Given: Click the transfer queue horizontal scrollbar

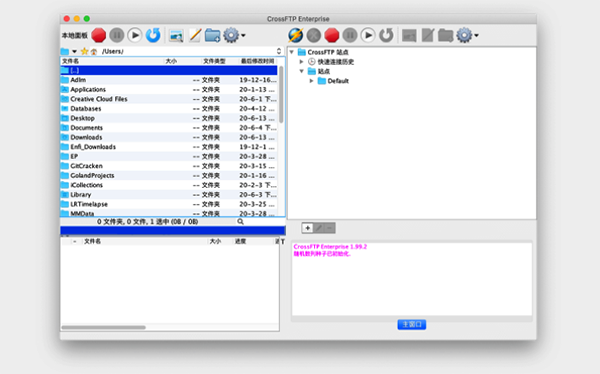Looking at the screenshot, I should (x=104, y=327).
